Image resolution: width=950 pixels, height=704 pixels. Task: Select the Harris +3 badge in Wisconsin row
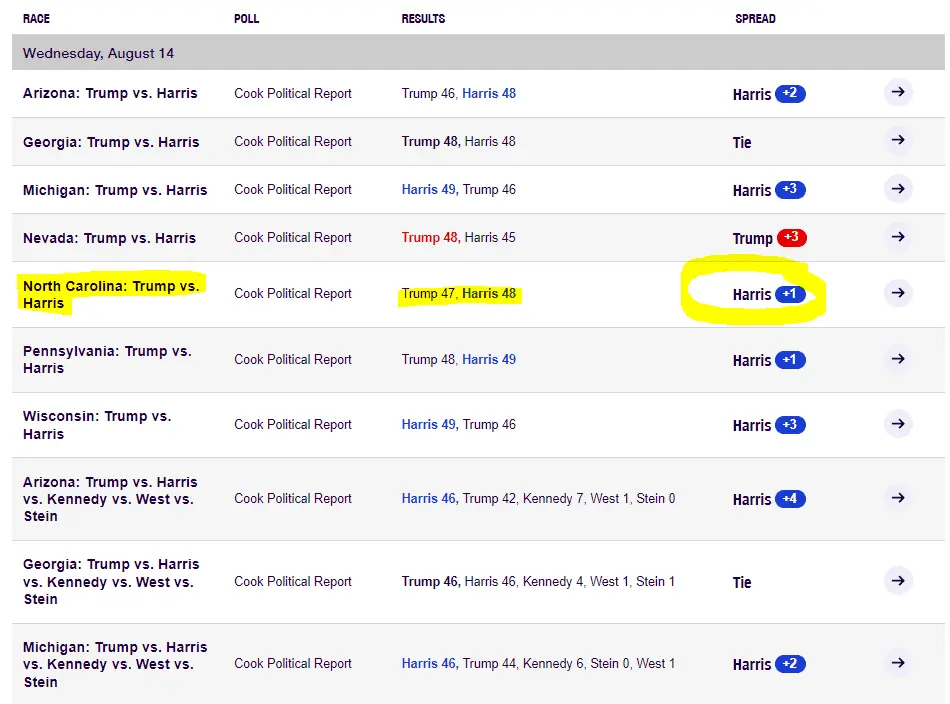[x=790, y=425]
